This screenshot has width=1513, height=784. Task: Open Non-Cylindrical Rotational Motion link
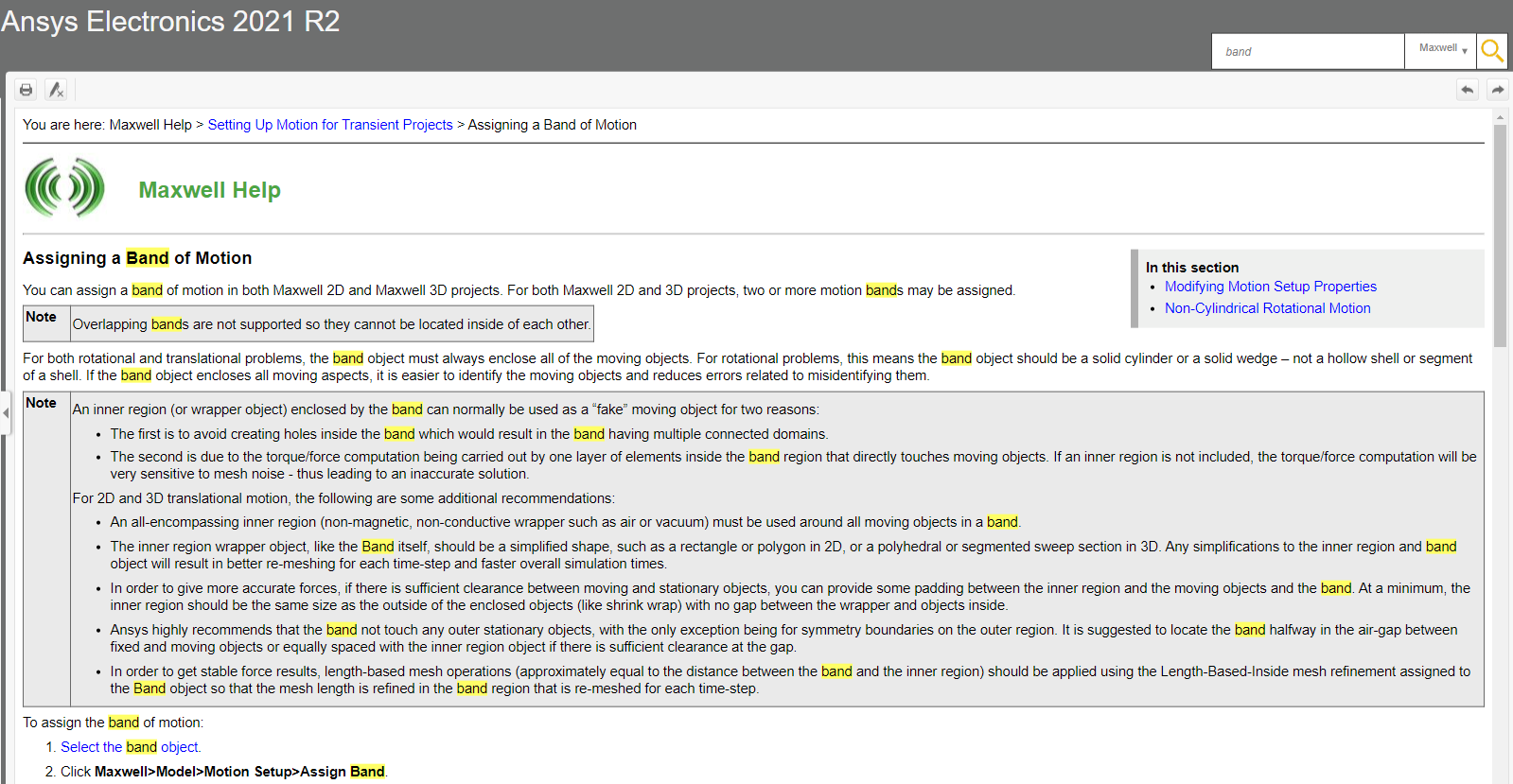1267,308
